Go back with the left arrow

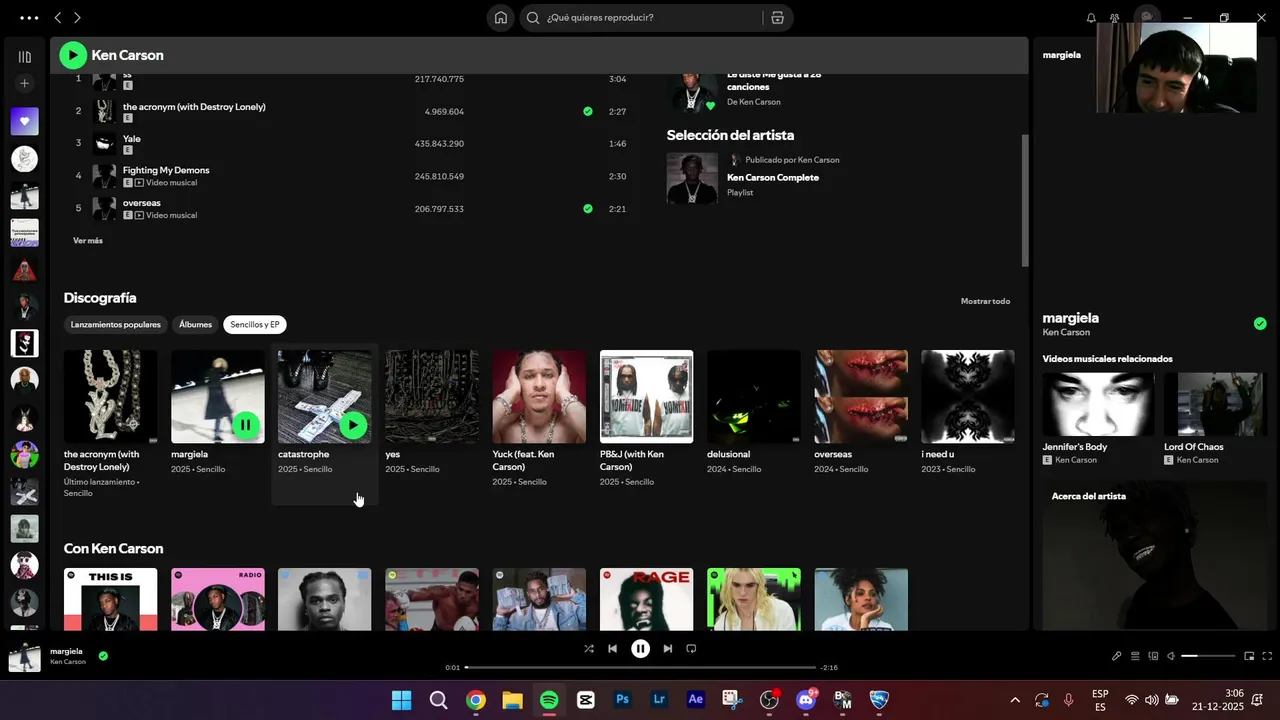tap(58, 18)
